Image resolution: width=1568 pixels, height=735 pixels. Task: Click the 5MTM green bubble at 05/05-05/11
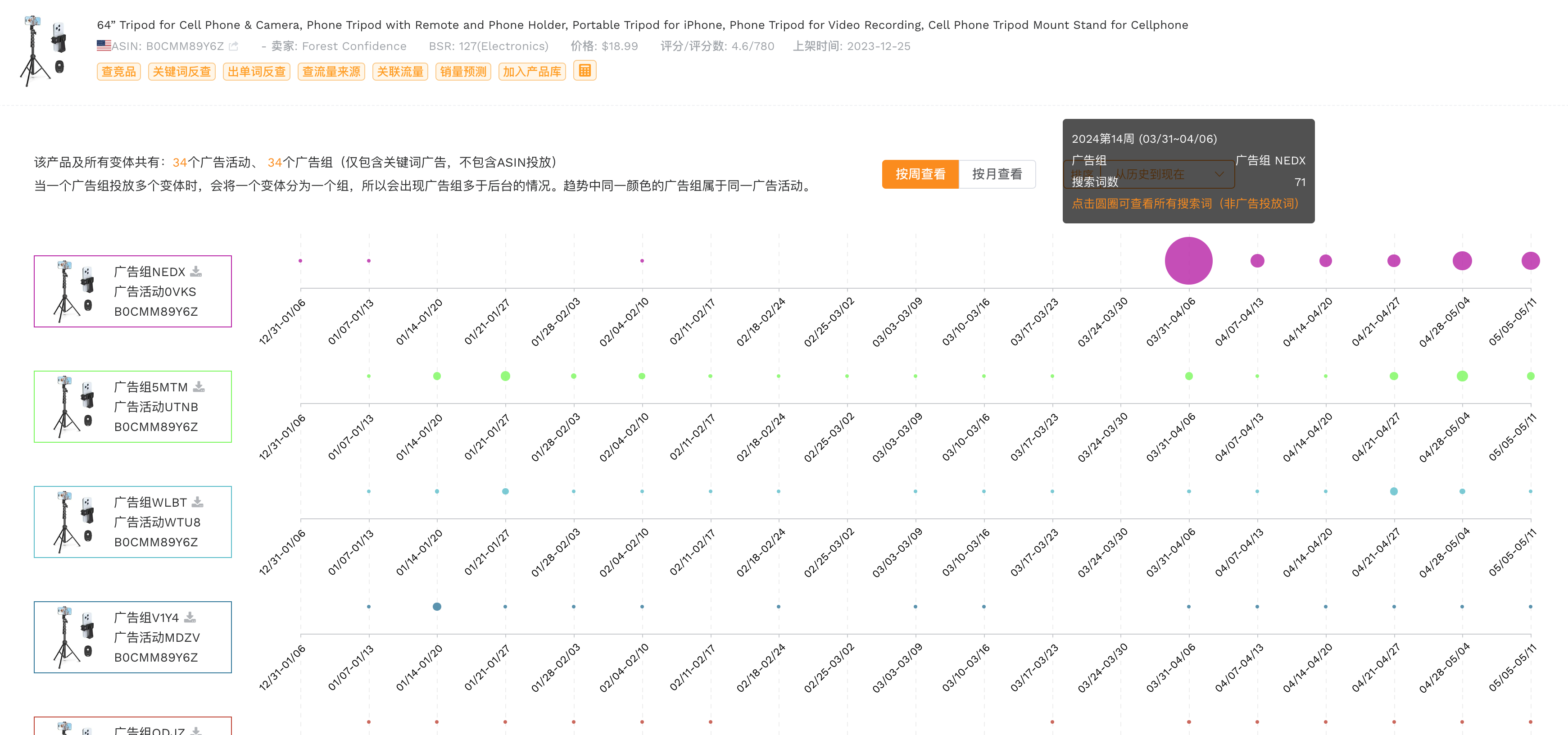1530,376
